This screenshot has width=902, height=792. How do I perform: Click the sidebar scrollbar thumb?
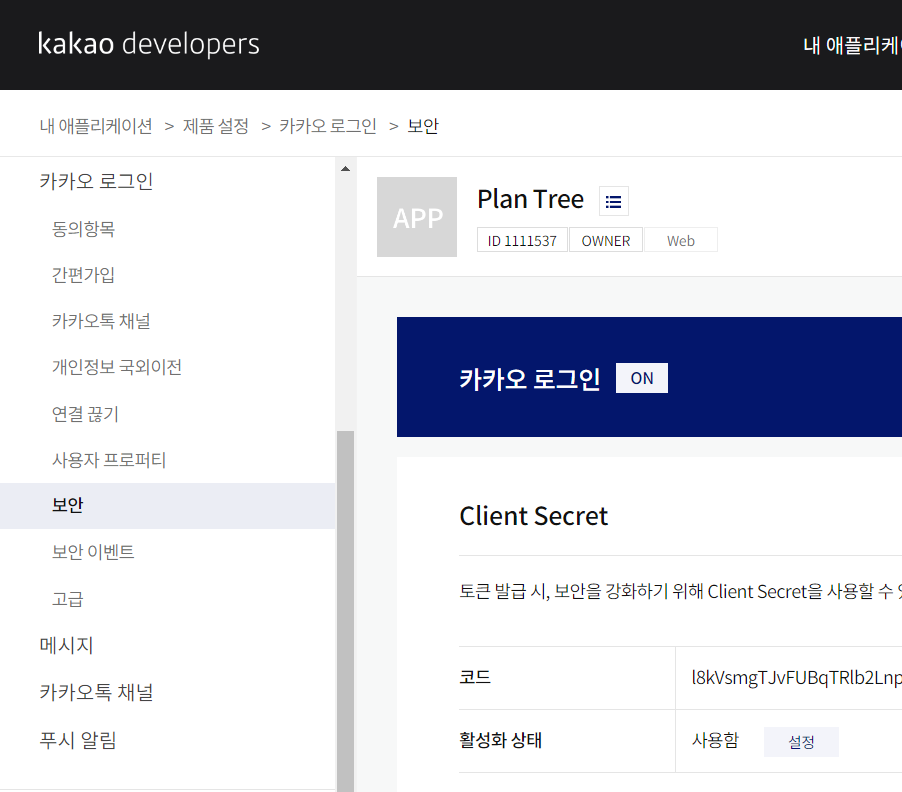[x=345, y=611]
